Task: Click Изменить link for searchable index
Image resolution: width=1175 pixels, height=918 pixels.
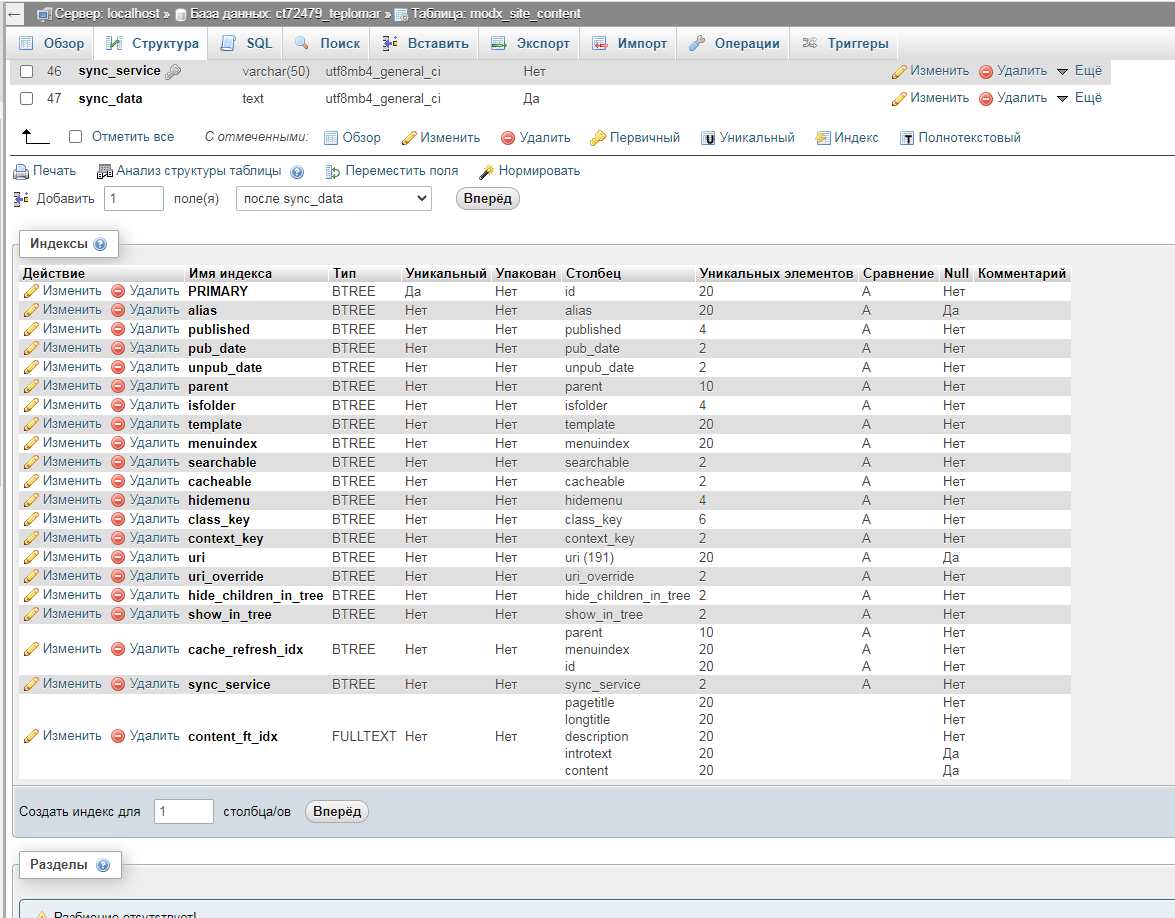Action: pos(72,462)
